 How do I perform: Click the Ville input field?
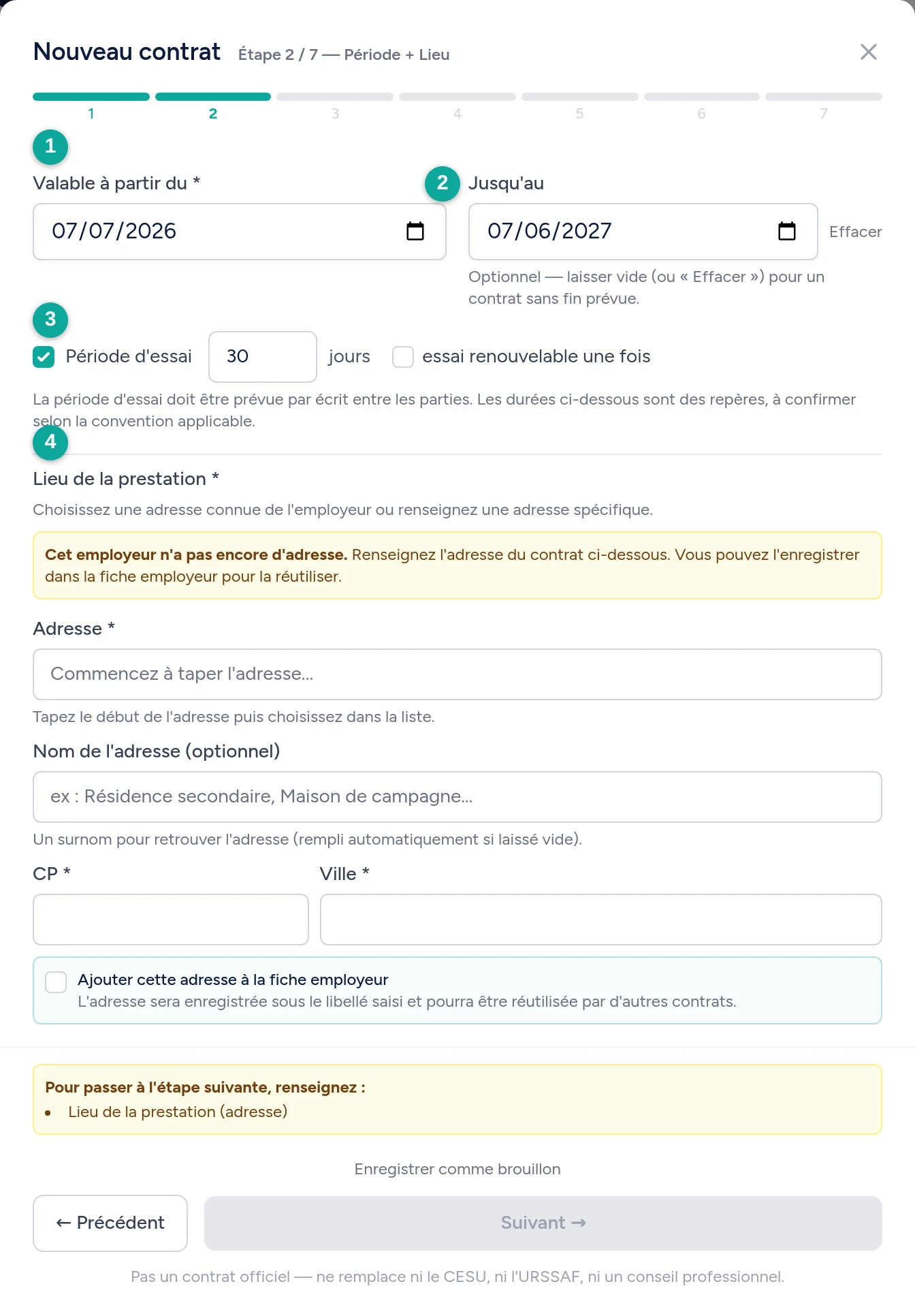coord(601,920)
